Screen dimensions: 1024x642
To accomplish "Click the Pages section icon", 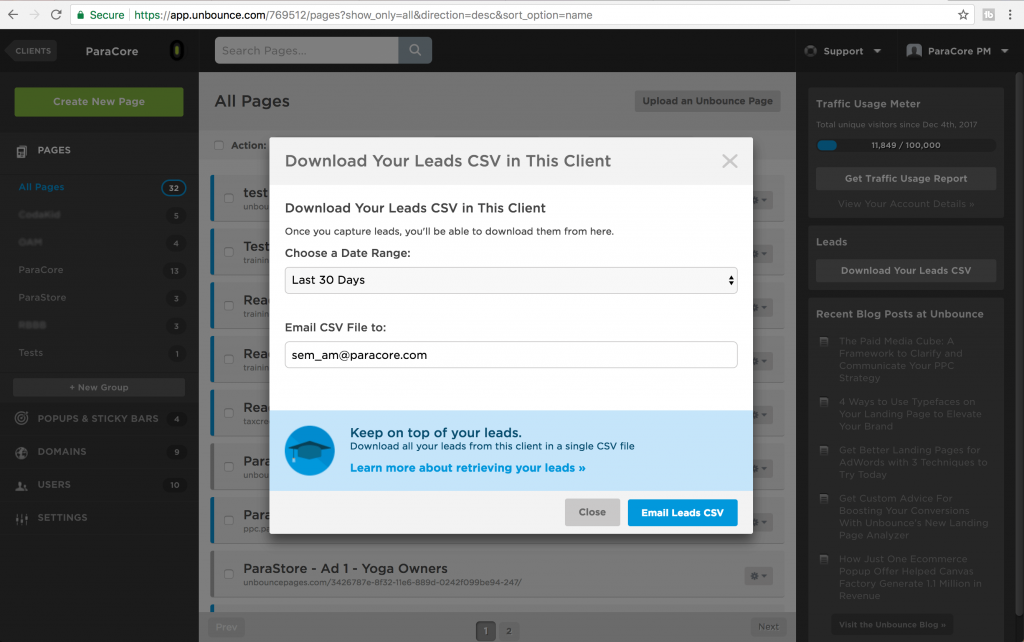I will point(22,151).
